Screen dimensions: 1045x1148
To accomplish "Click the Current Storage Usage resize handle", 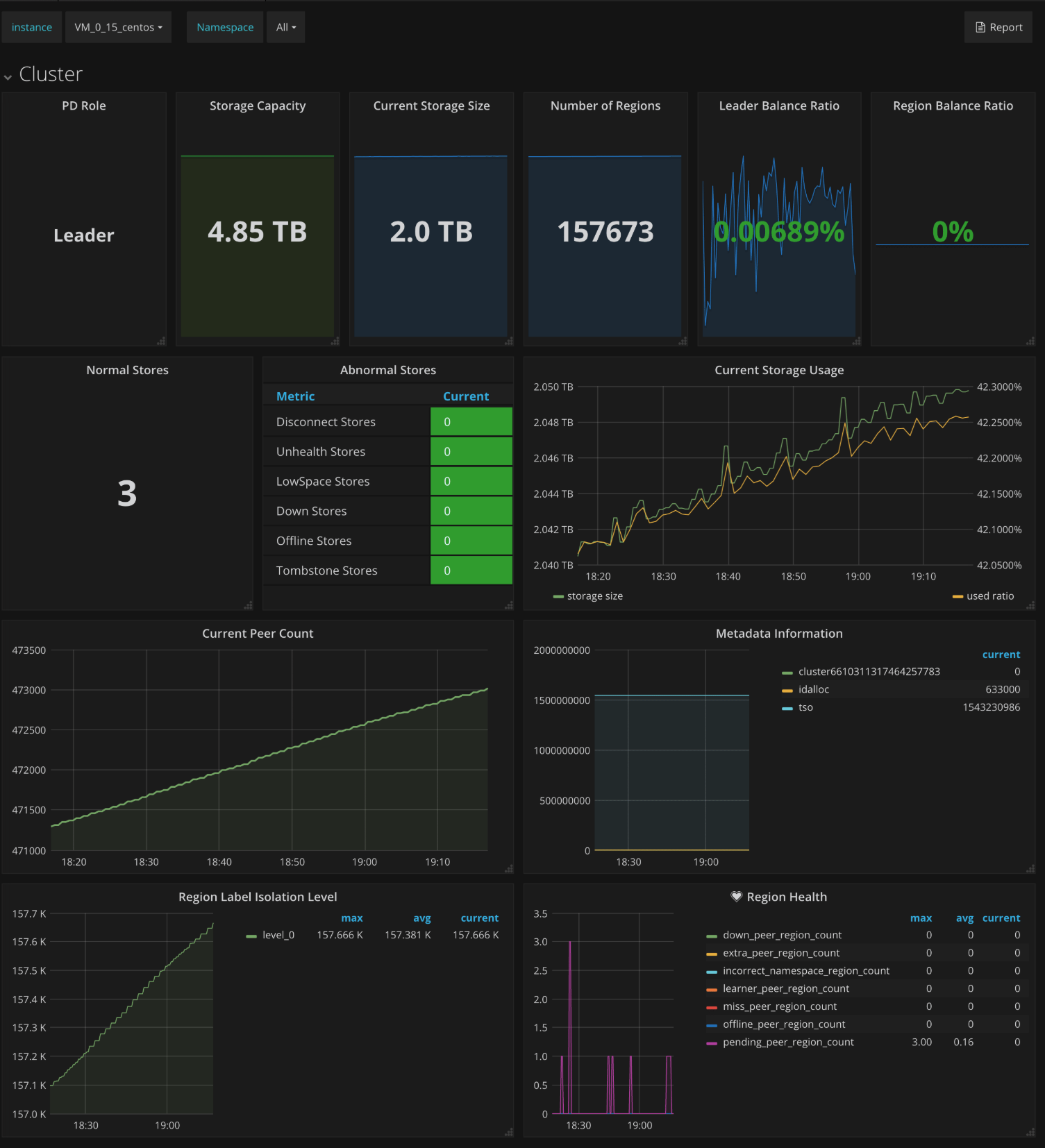I will (x=1030, y=605).
